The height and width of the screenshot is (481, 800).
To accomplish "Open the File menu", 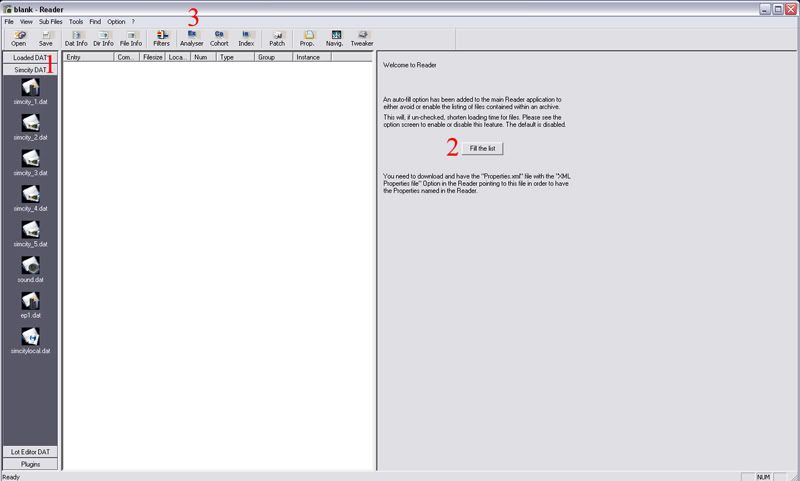I will 9,21.
